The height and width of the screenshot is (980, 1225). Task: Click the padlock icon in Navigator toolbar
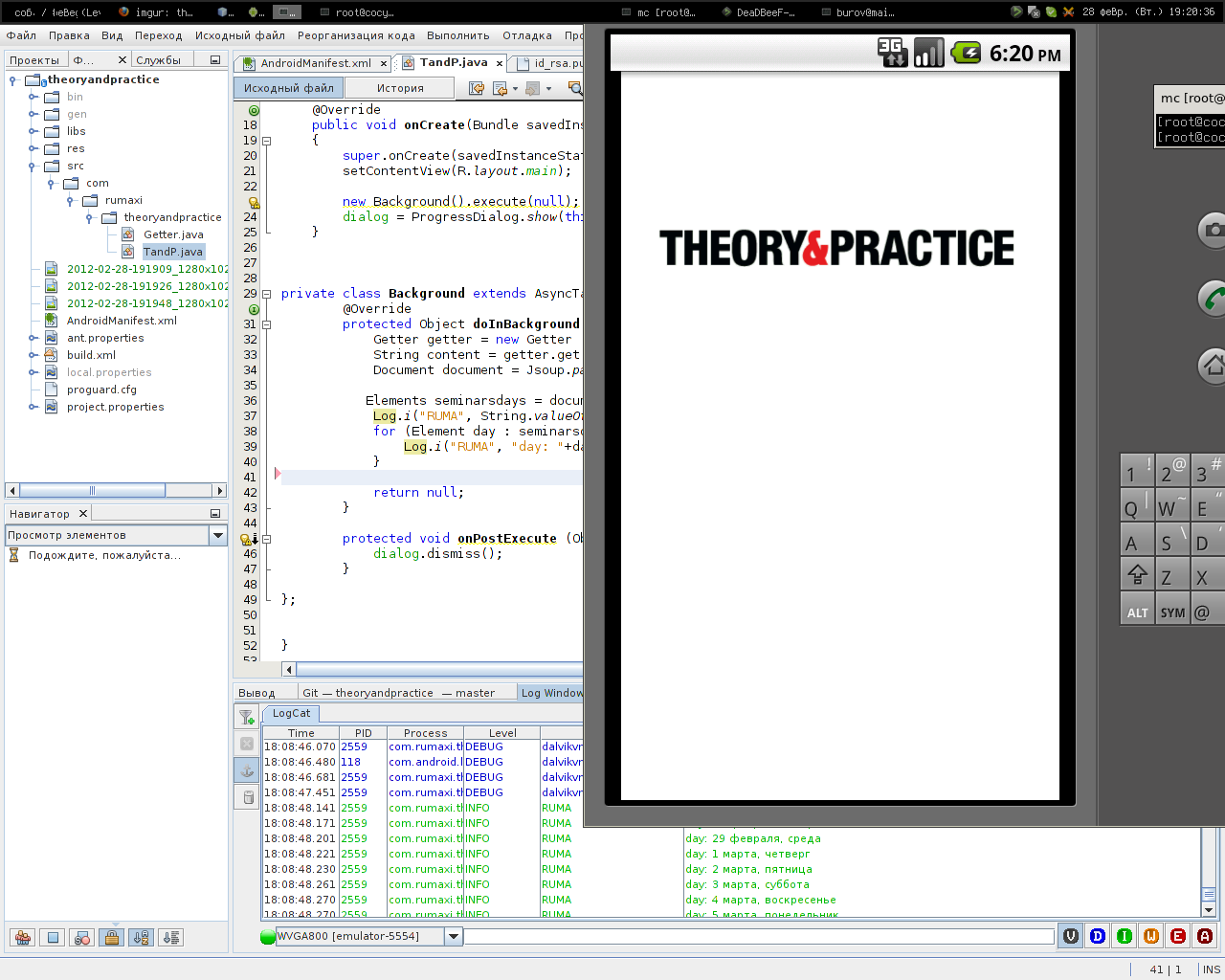pos(112,938)
